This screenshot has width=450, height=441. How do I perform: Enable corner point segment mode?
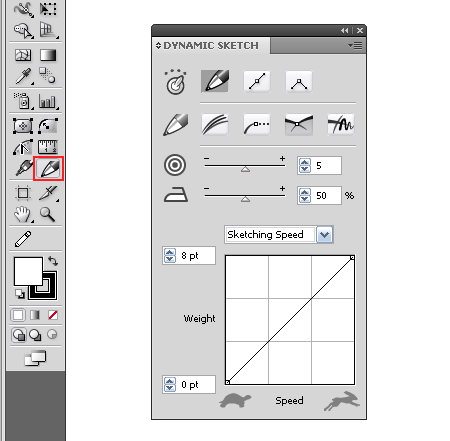[299, 81]
